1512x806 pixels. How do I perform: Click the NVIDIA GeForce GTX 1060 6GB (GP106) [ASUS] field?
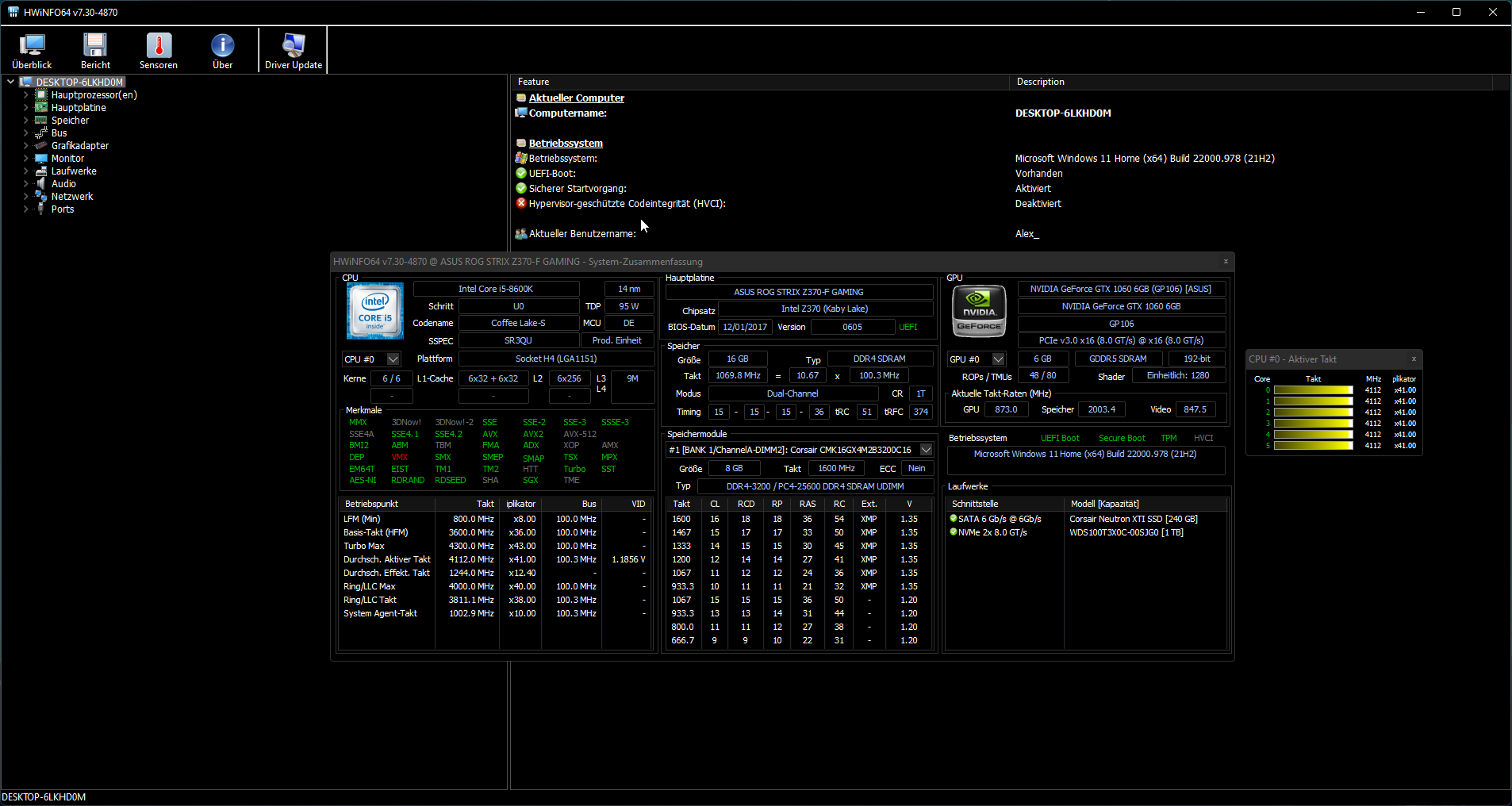[x=1121, y=289]
